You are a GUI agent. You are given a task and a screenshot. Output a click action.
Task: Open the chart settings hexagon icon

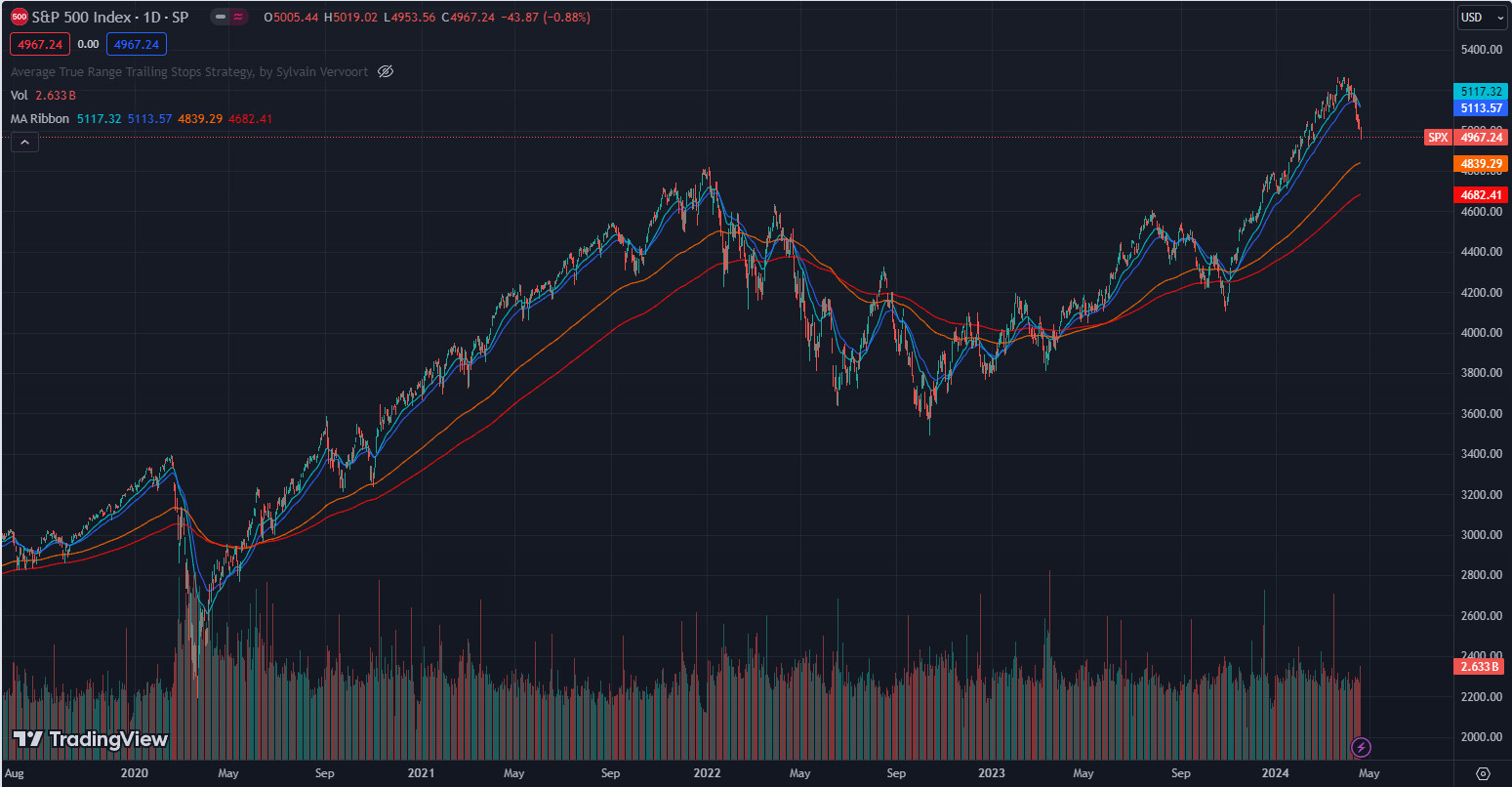[1483, 773]
